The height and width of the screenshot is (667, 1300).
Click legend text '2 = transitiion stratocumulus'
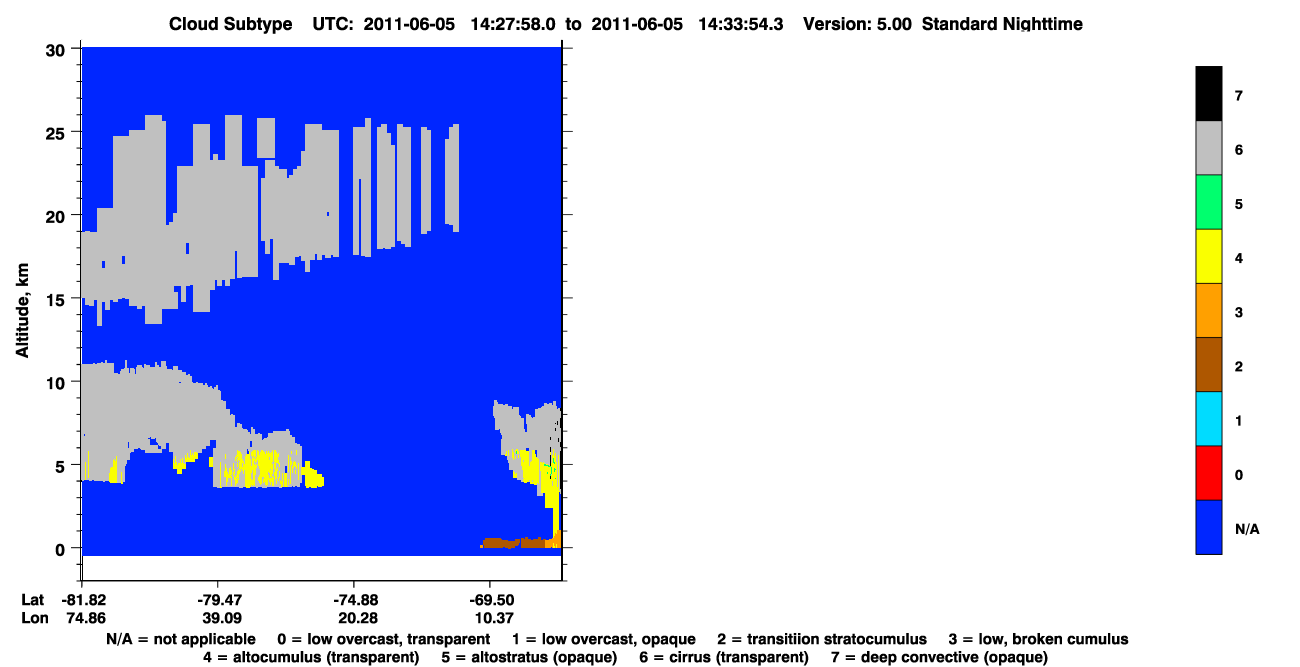(822, 639)
